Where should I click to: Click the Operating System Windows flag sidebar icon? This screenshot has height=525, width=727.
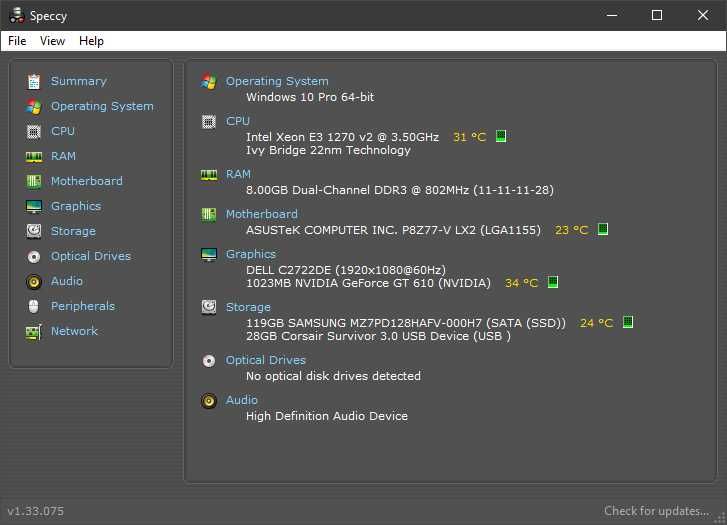pos(34,107)
